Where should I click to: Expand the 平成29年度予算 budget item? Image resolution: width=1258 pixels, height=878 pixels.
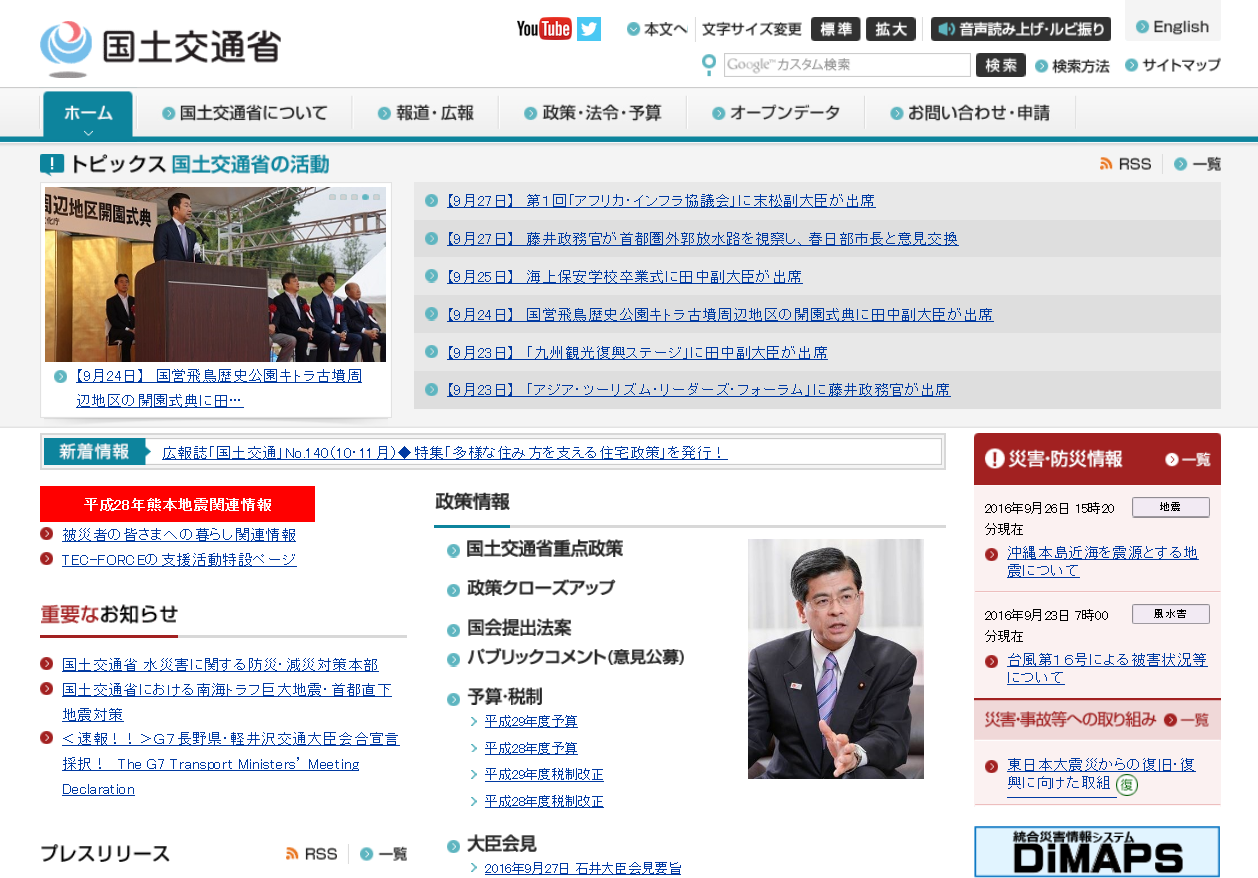click(x=531, y=721)
